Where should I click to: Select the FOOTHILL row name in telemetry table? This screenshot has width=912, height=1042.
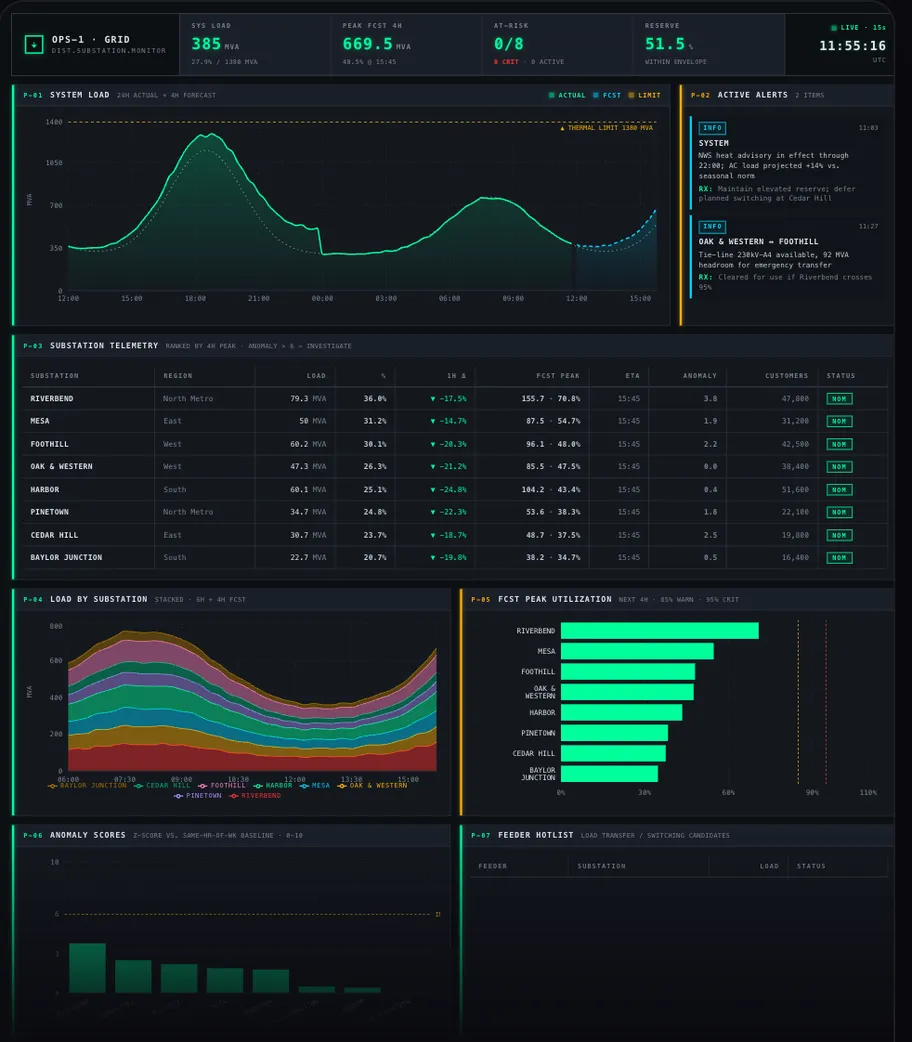pos(49,444)
